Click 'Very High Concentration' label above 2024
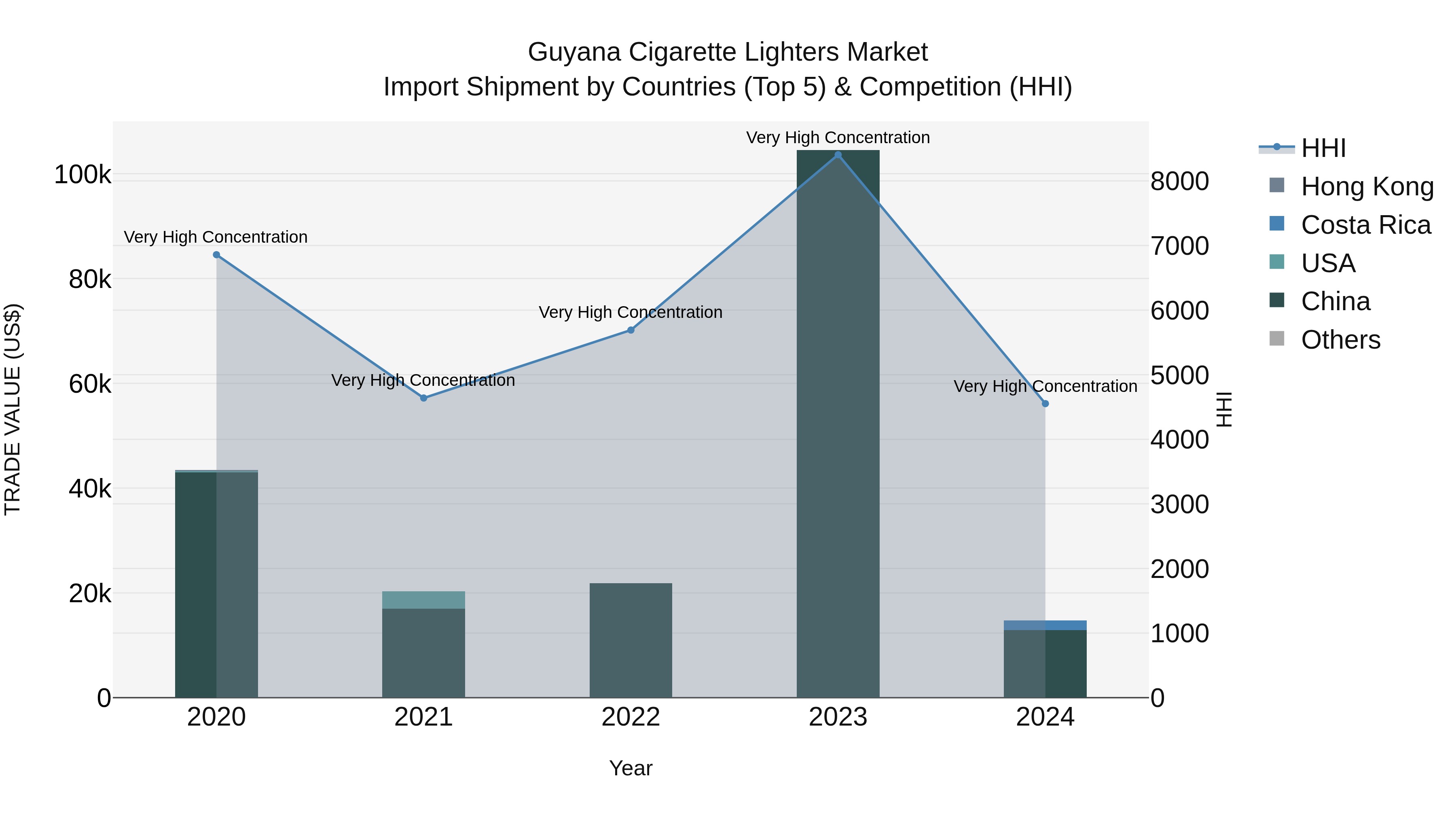 point(1045,387)
